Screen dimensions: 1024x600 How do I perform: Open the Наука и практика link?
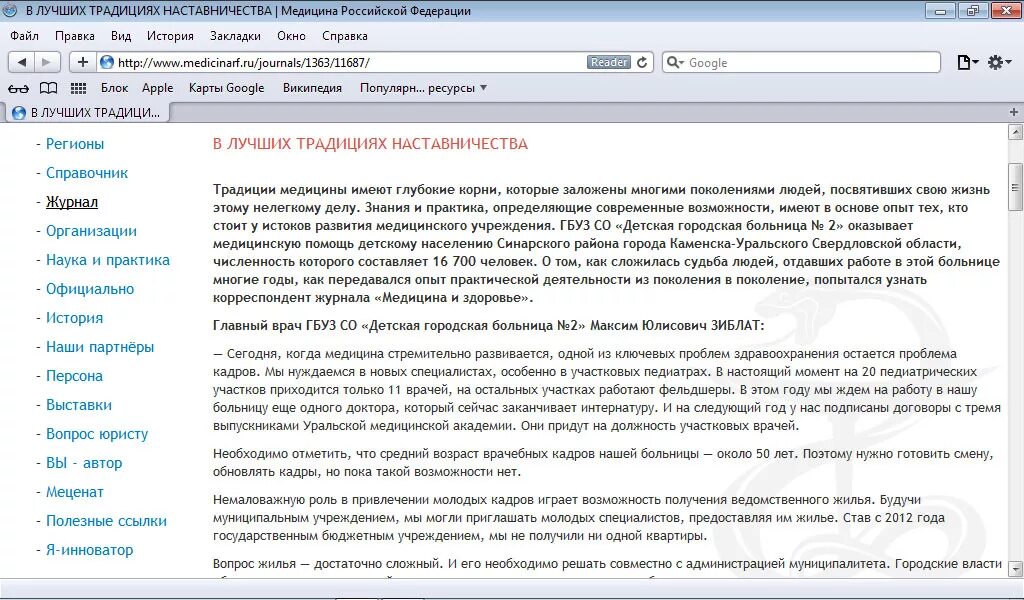click(108, 260)
